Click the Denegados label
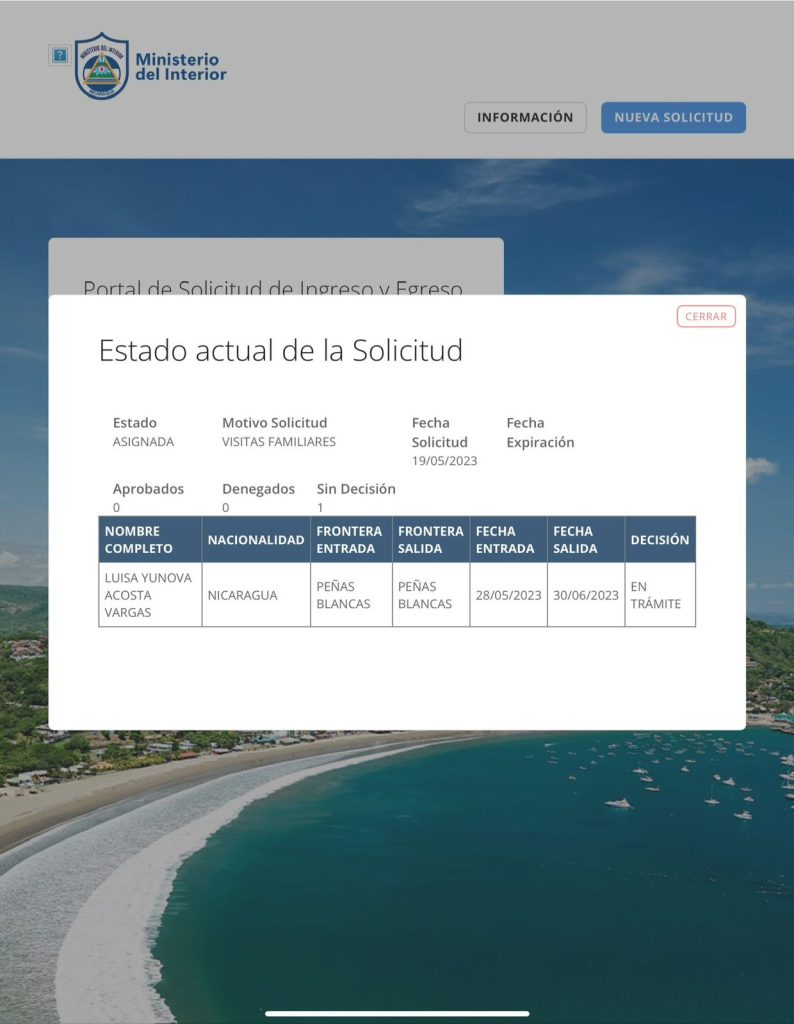Viewport: 794px width, 1024px height. tap(259, 488)
